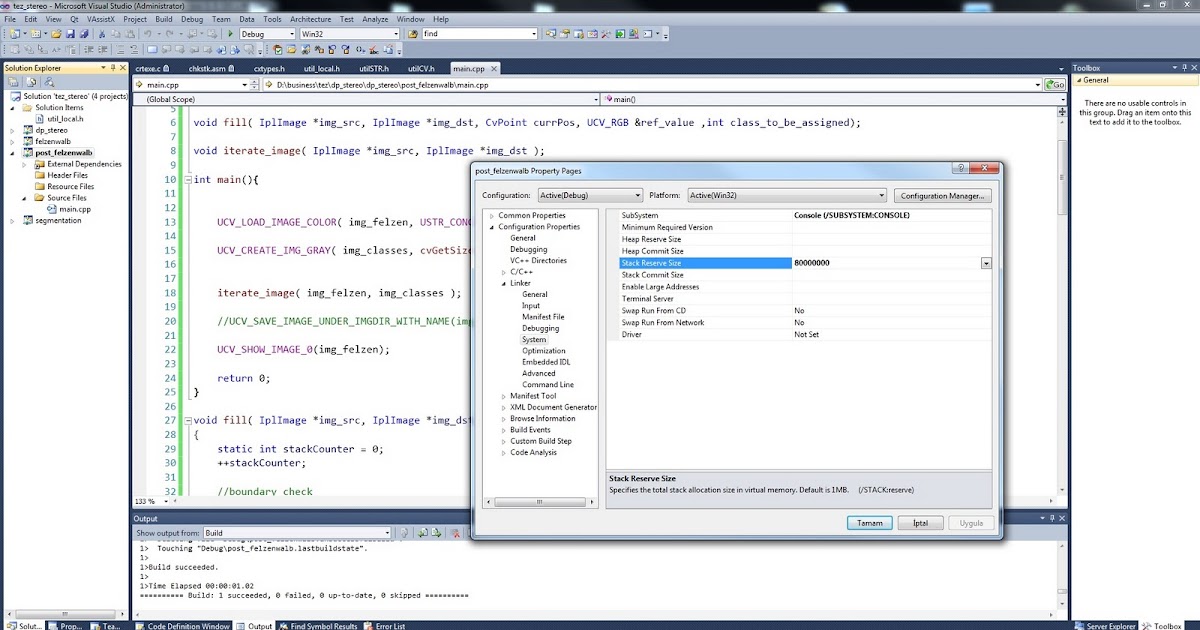Click the İptal button
The height and width of the screenshot is (630, 1200).
click(x=920, y=523)
